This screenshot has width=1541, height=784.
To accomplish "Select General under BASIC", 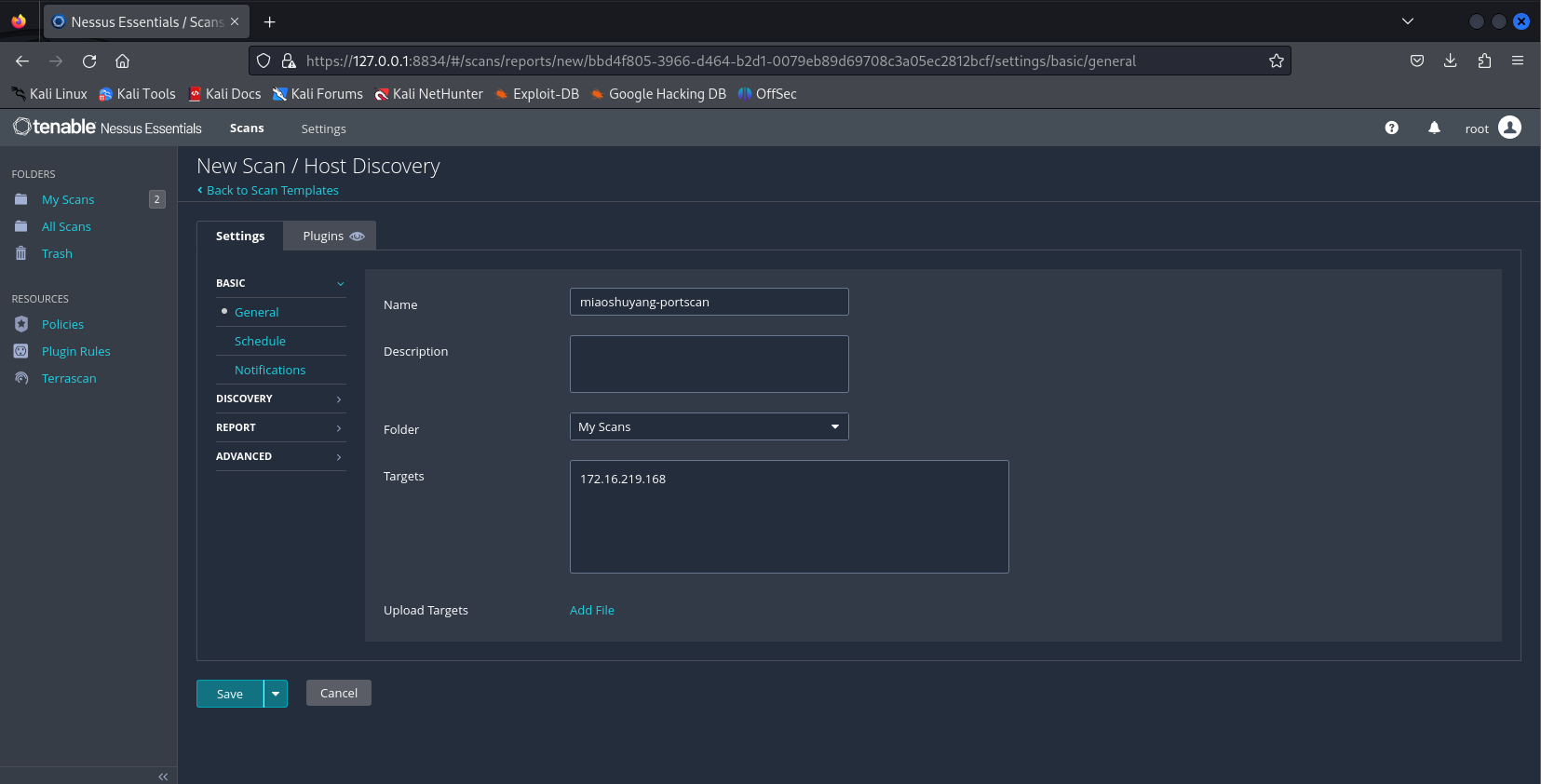I will click(257, 312).
